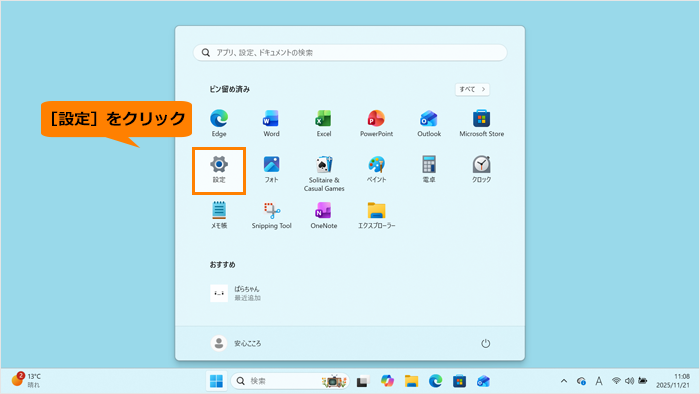Open File Explorer on the taskbar

coord(411,381)
